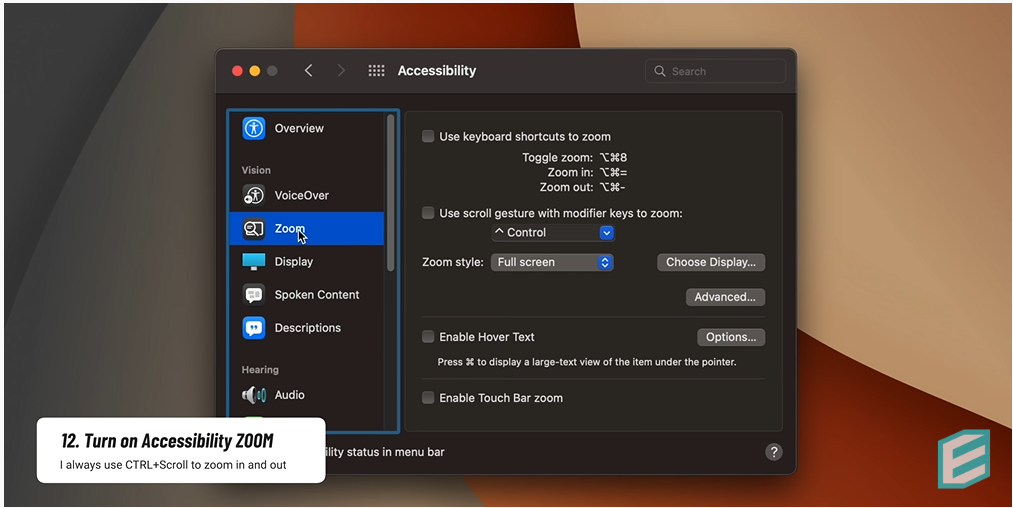Click the Descriptions quote bubble icon
The height and width of the screenshot is (508, 1013).
253,328
